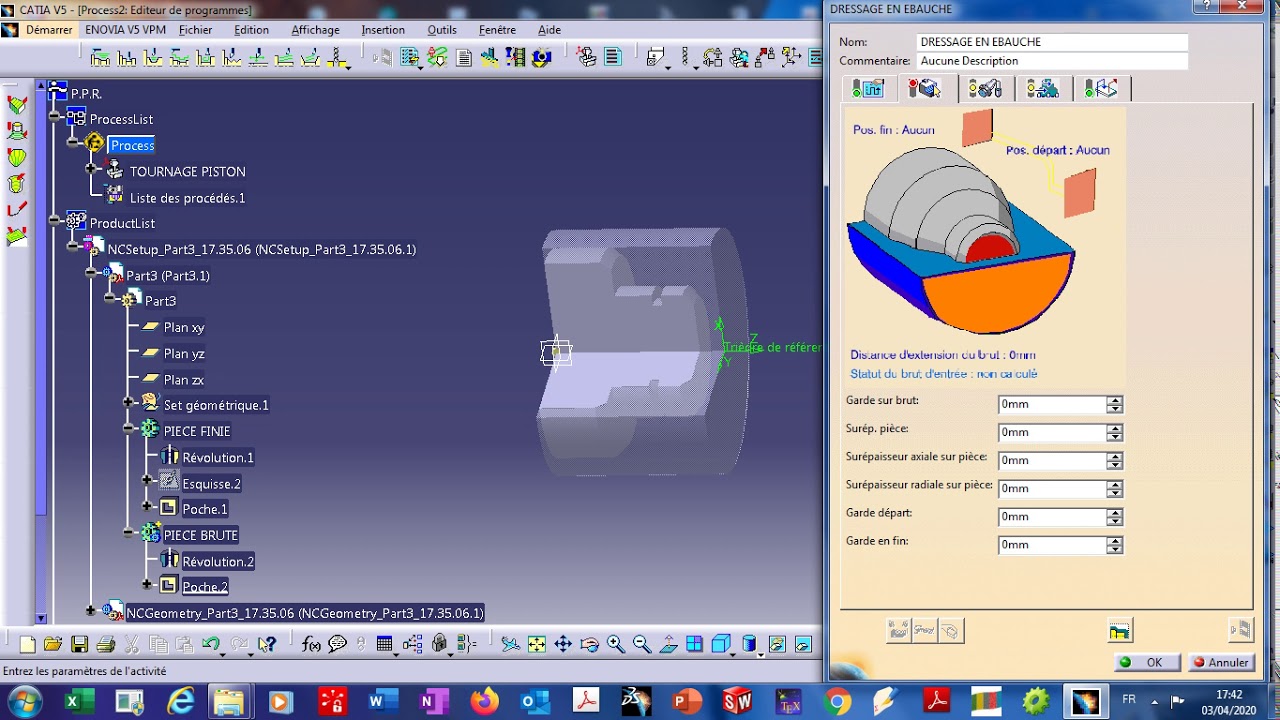
Task: Click the Undo icon
Action: 211,645
